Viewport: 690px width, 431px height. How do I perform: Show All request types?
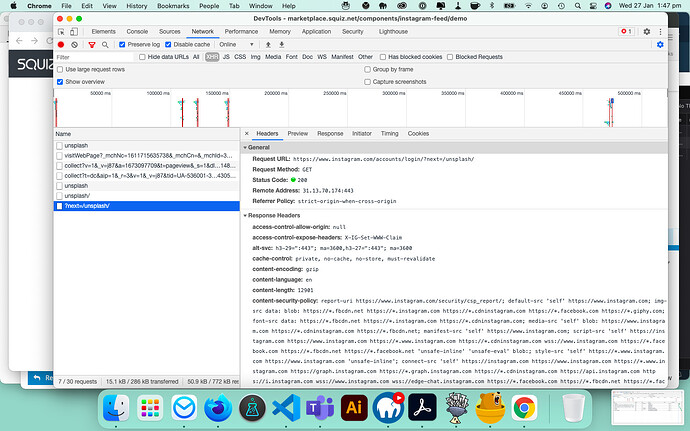pyautogui.click(x=196, y=57)
